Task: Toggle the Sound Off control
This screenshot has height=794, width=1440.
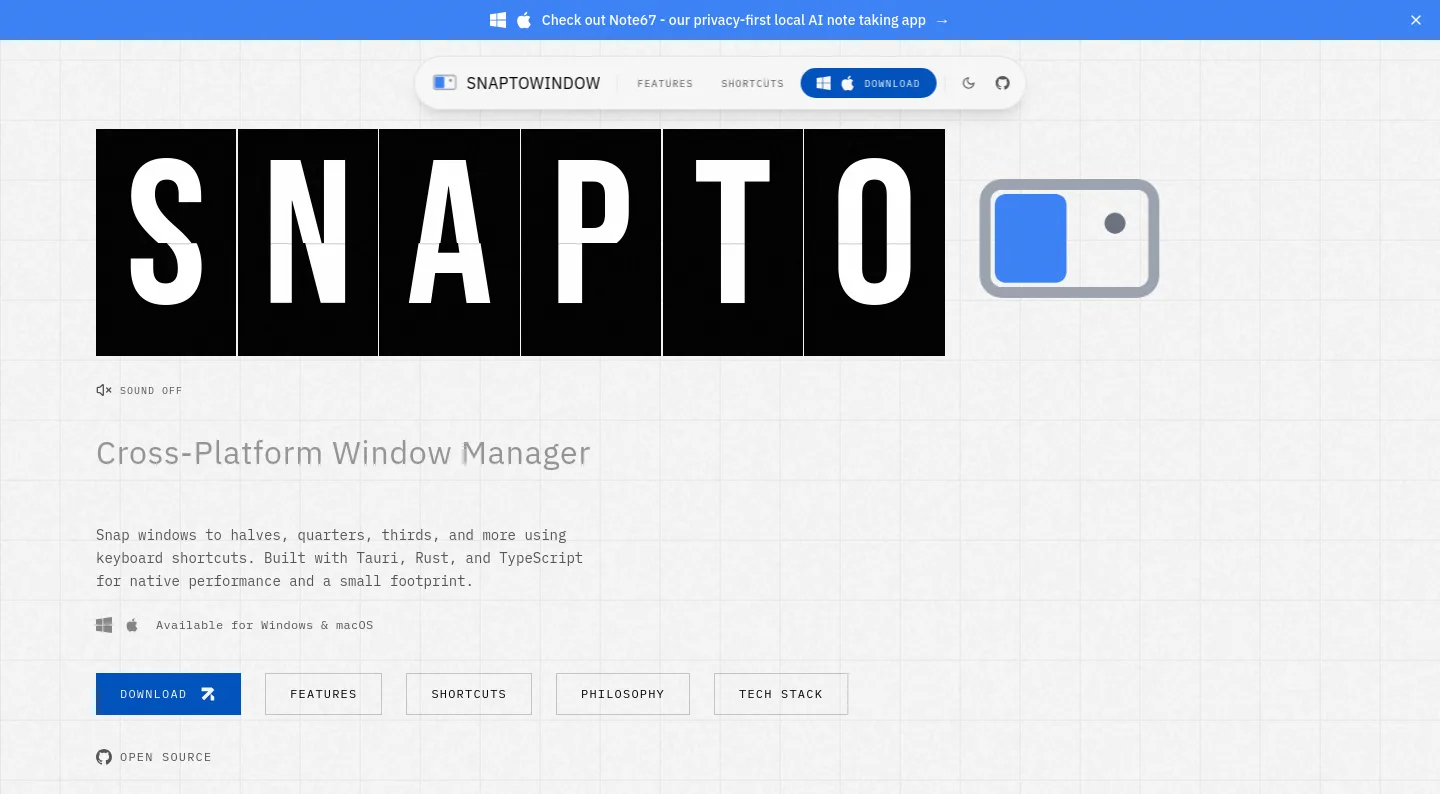Action: click(139, 390)
